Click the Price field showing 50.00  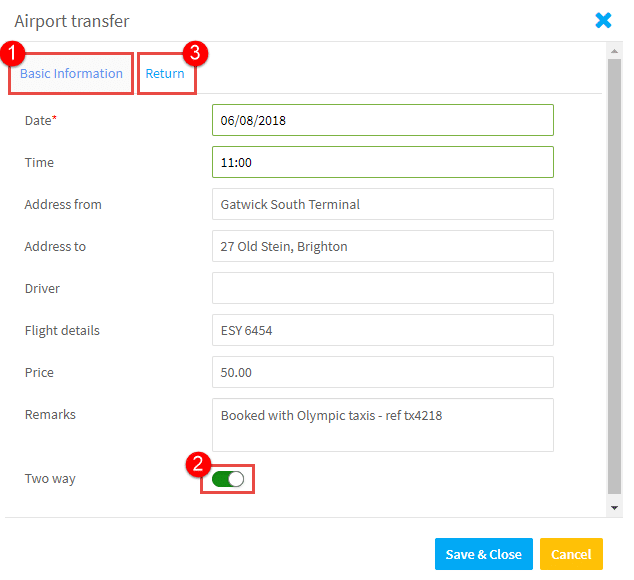tap(383, 373)
